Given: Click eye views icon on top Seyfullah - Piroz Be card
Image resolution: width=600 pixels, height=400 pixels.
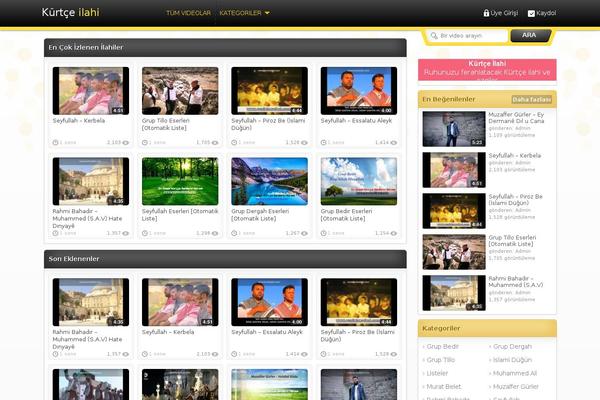Looking at the screenshot, I should [x=304, y=143].
